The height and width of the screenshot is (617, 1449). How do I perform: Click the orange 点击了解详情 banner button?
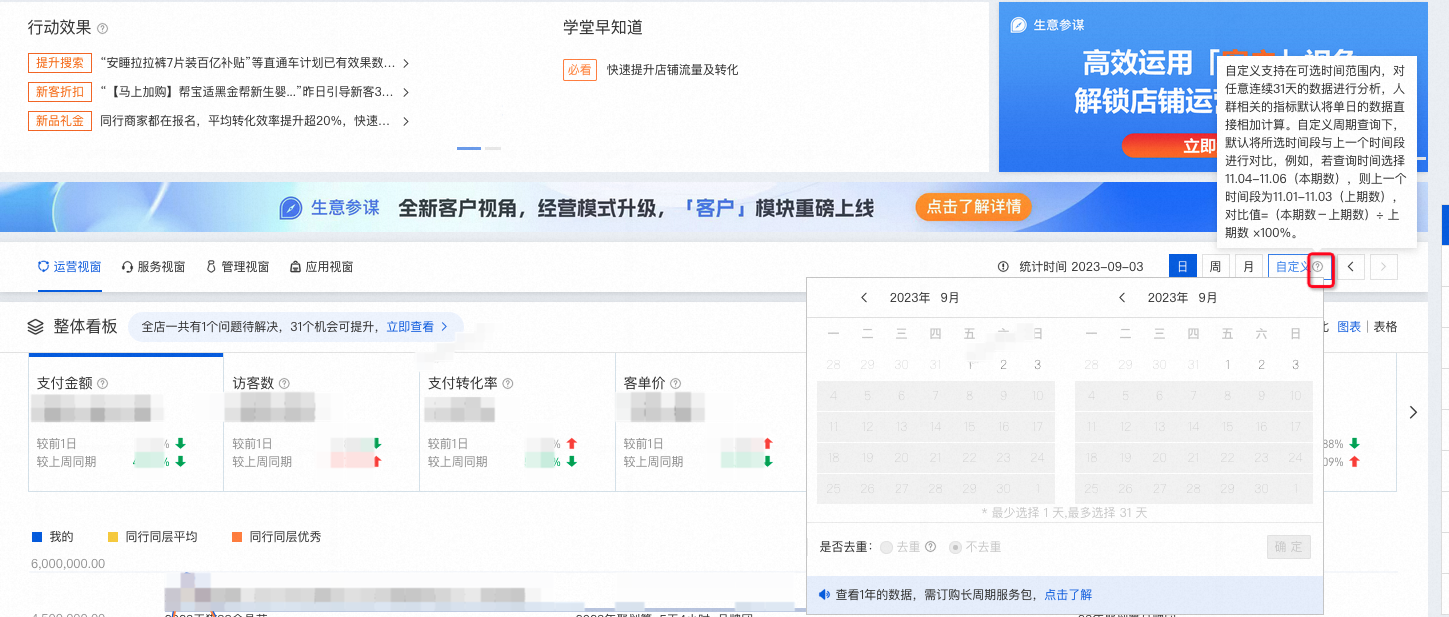point(973,208)
